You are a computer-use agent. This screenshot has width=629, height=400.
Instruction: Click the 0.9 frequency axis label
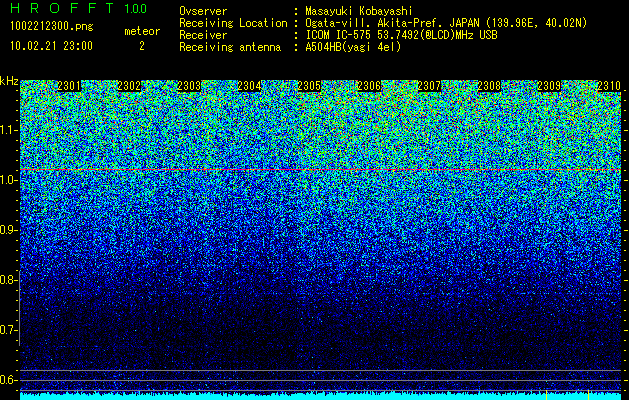(x=9, y=230)
